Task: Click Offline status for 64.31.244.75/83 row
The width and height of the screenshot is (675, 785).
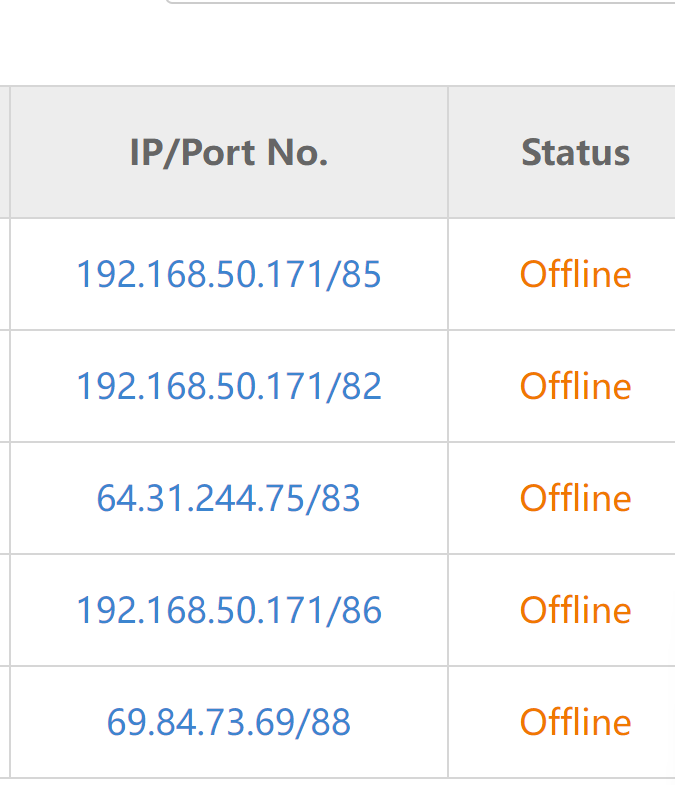Action: [x=575, y=498]
